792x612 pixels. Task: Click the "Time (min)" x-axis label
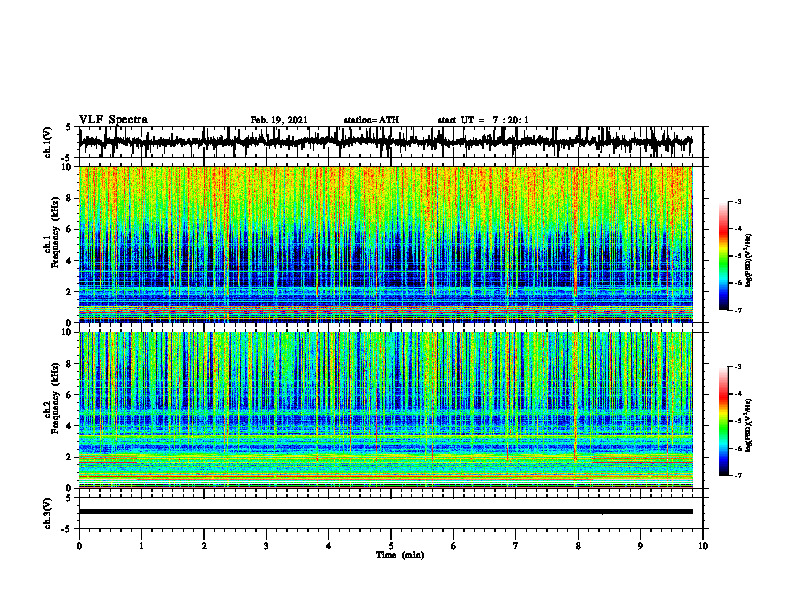click(400, 555)
